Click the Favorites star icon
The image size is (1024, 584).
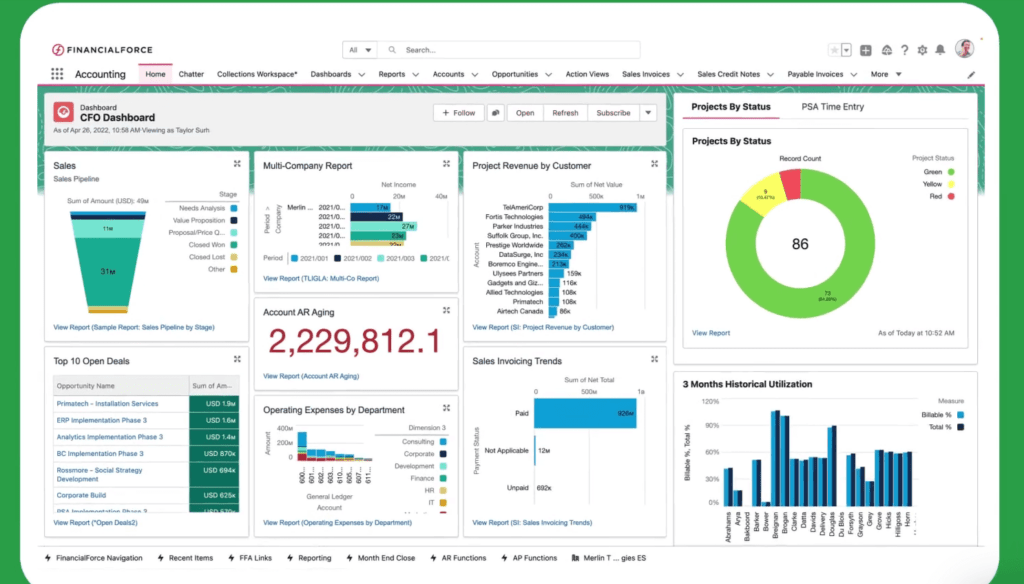(x=834, y=50)
